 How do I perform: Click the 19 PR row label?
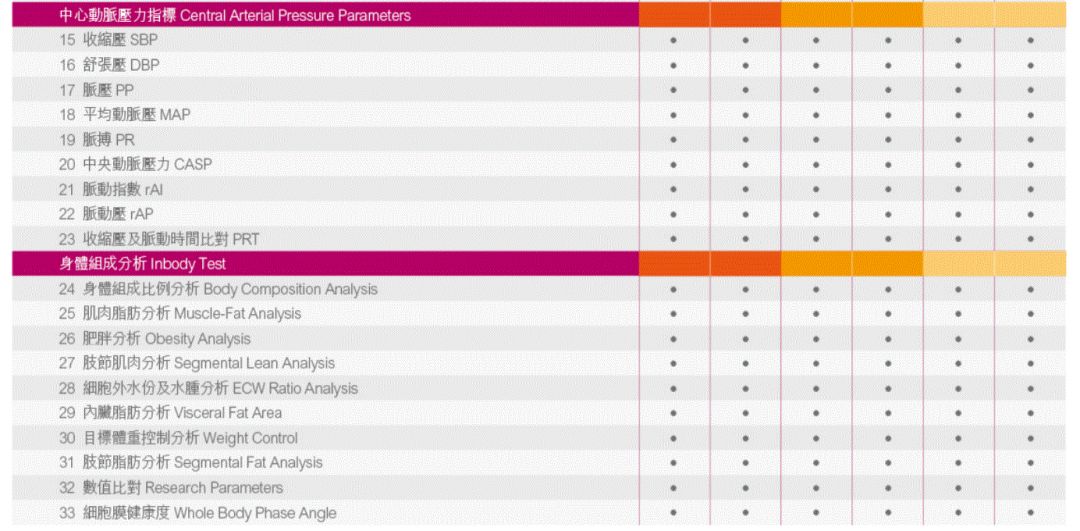(97, 140)
